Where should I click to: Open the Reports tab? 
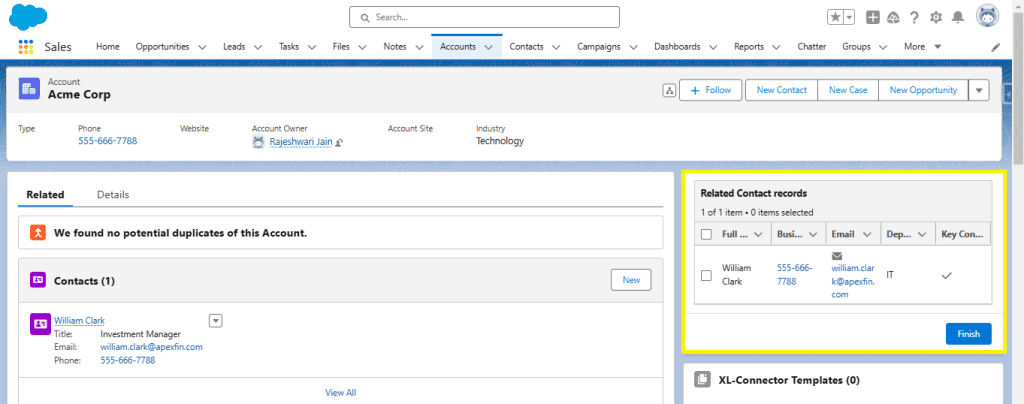click(748, 47)
